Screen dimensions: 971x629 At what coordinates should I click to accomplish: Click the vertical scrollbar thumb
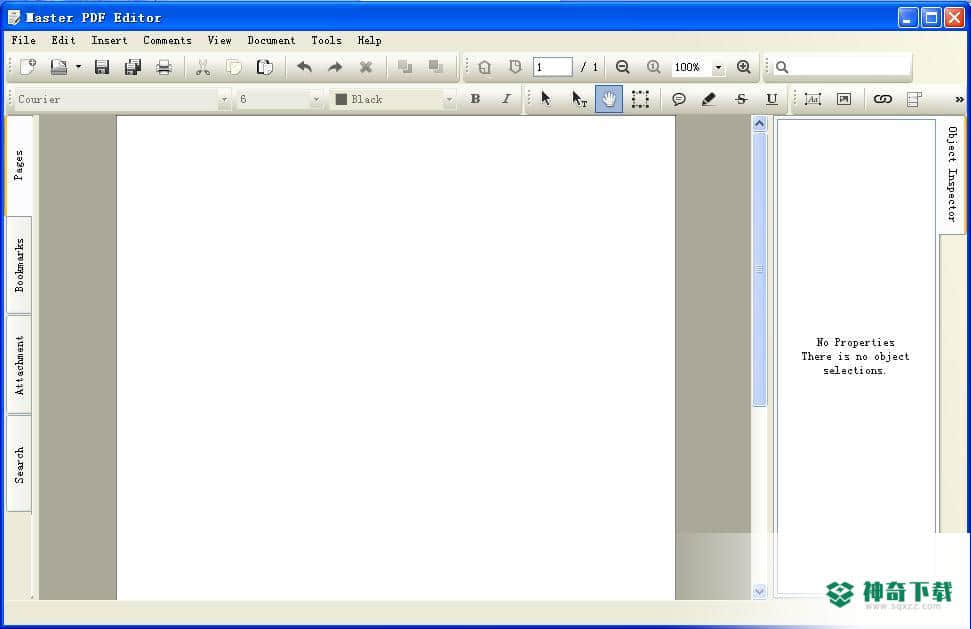(760, 269)
